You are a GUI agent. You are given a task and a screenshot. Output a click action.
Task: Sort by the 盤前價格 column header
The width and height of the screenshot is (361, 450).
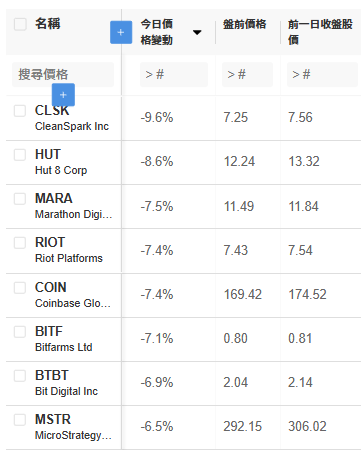pyautogui.click(x=245, y=24)
